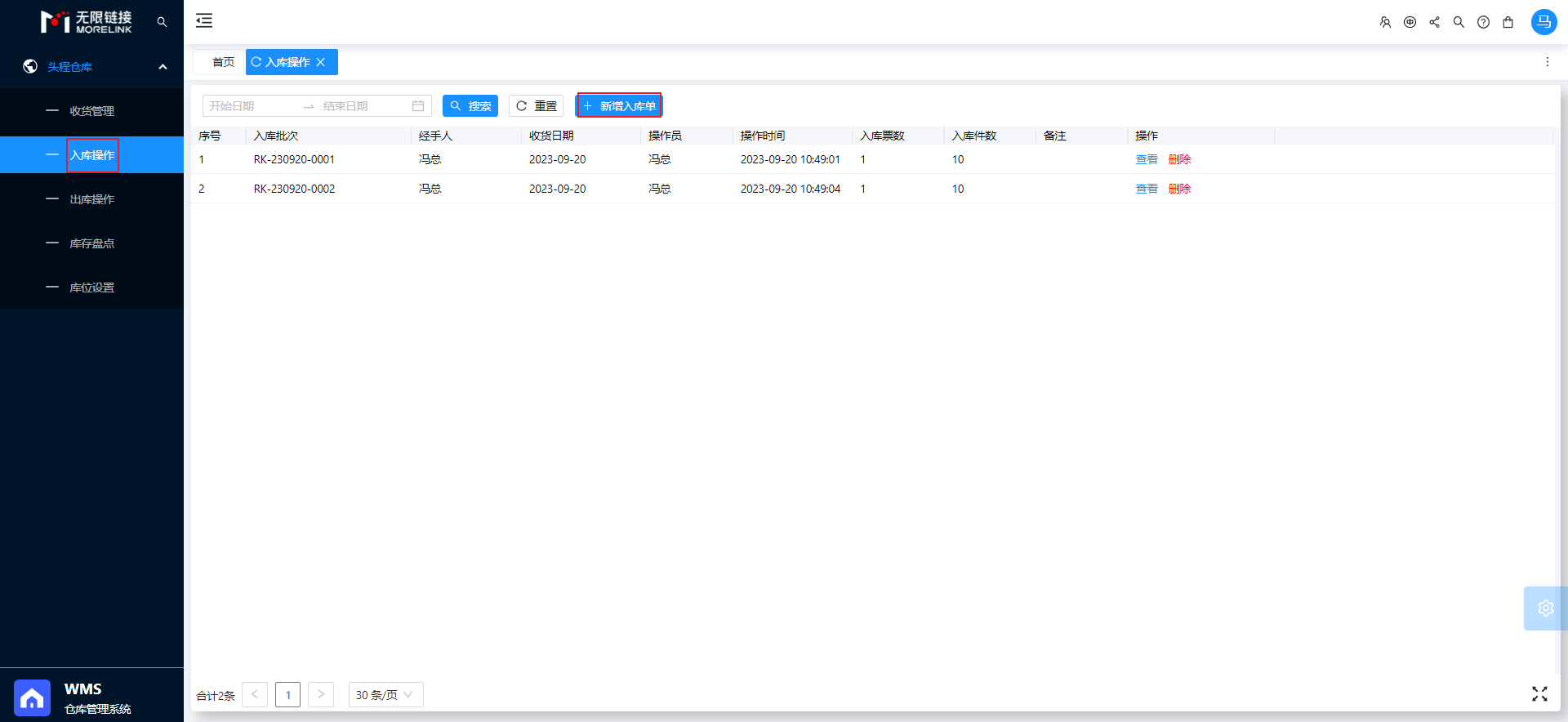Click the 开始日期 start date field
The height and width of the screenshot is (722, 1568).
pyautogui.click(x=250, y=106)
